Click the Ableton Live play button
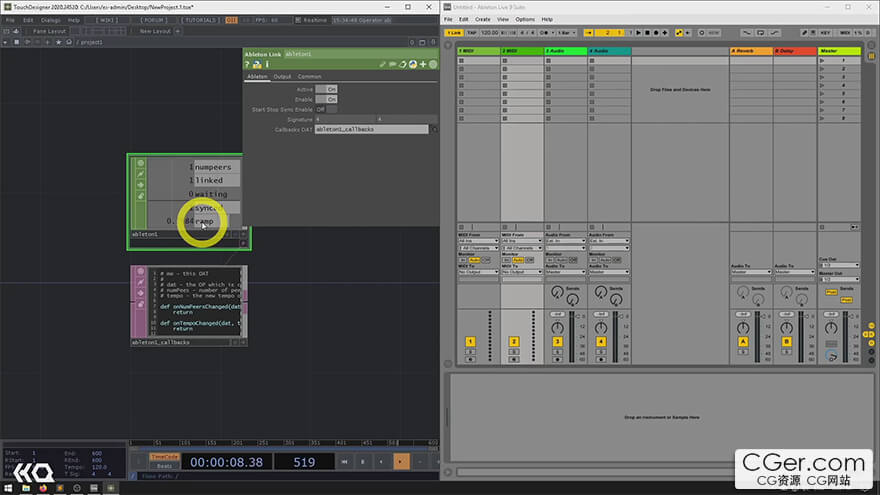The height and width of the screenshot is (495, 880). point(636,33)
